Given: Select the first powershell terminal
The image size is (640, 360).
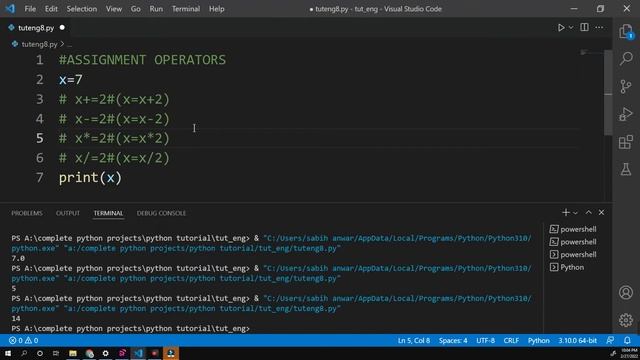Looking at the screenshot, I should tap(573, 229).
